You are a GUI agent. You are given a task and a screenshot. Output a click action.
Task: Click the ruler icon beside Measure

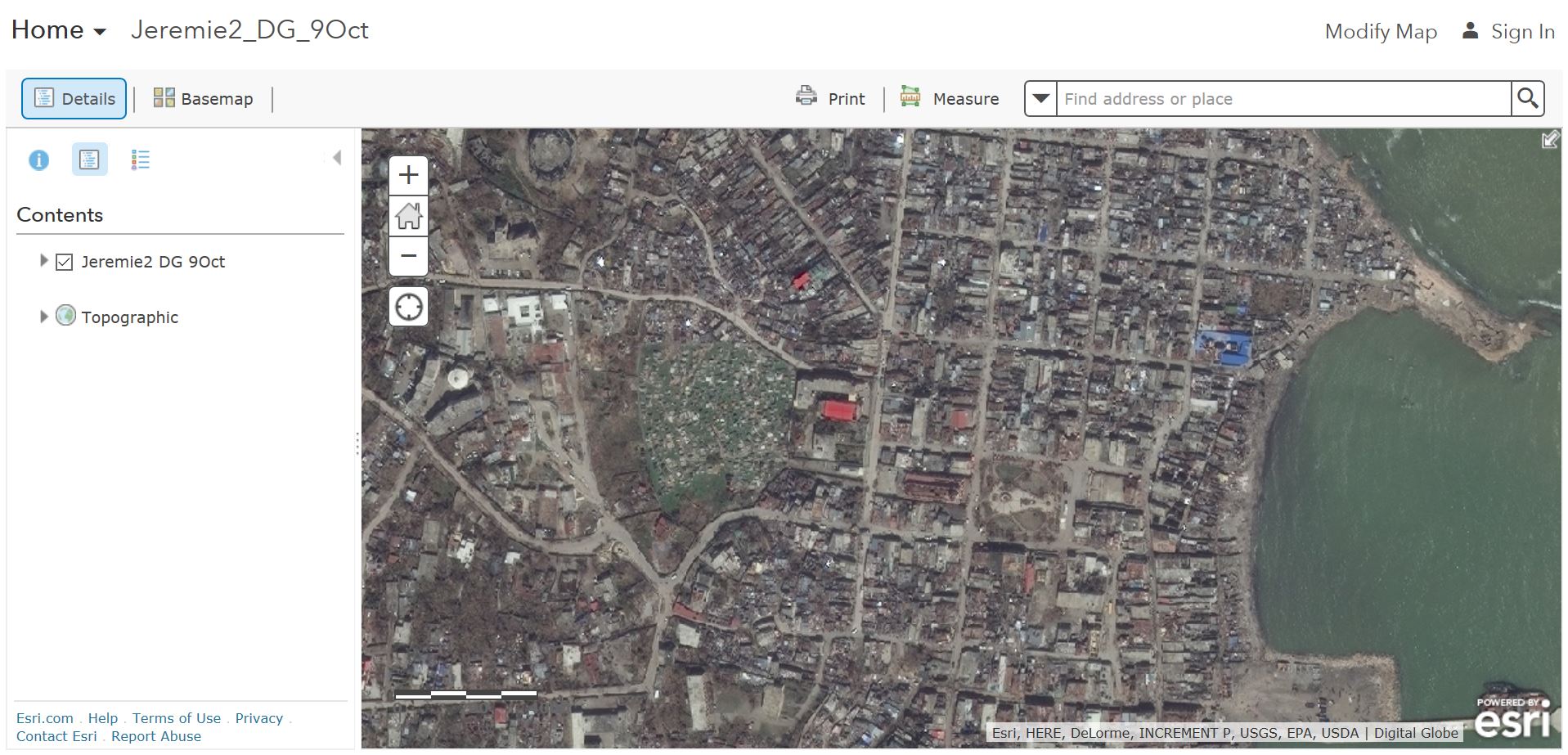pyautogui.click(x=910, y=97)
